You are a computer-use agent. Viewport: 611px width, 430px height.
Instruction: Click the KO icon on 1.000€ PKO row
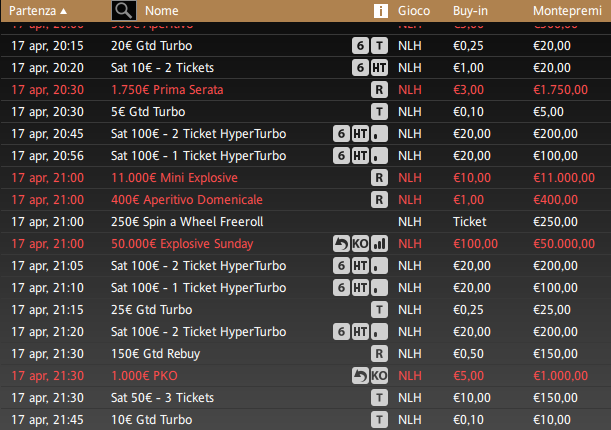379,376
